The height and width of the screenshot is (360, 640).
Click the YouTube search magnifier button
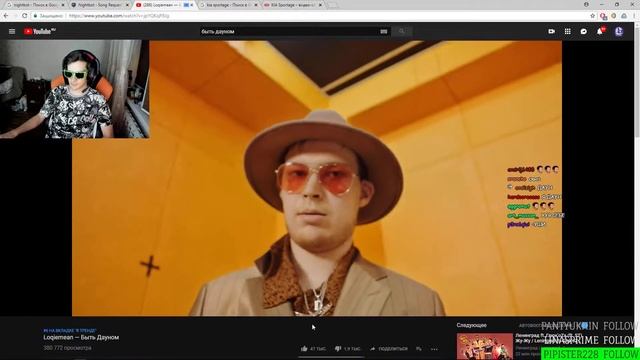point(402,31)
